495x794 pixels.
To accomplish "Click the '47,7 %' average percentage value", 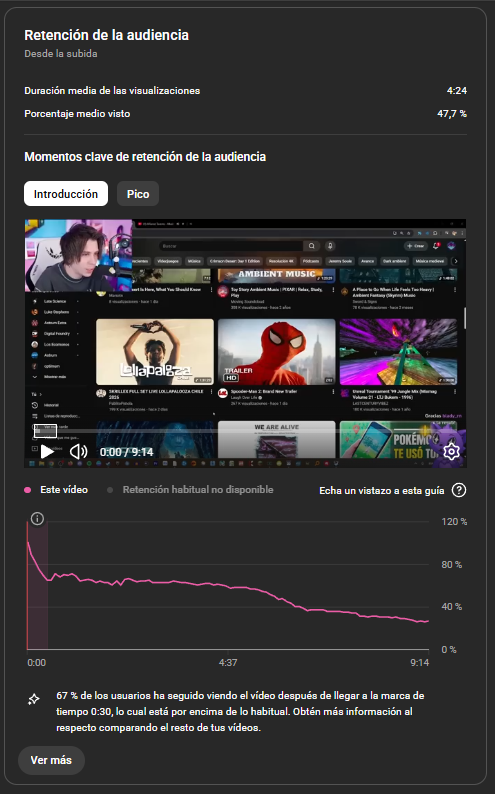I will tap(452, 114).
